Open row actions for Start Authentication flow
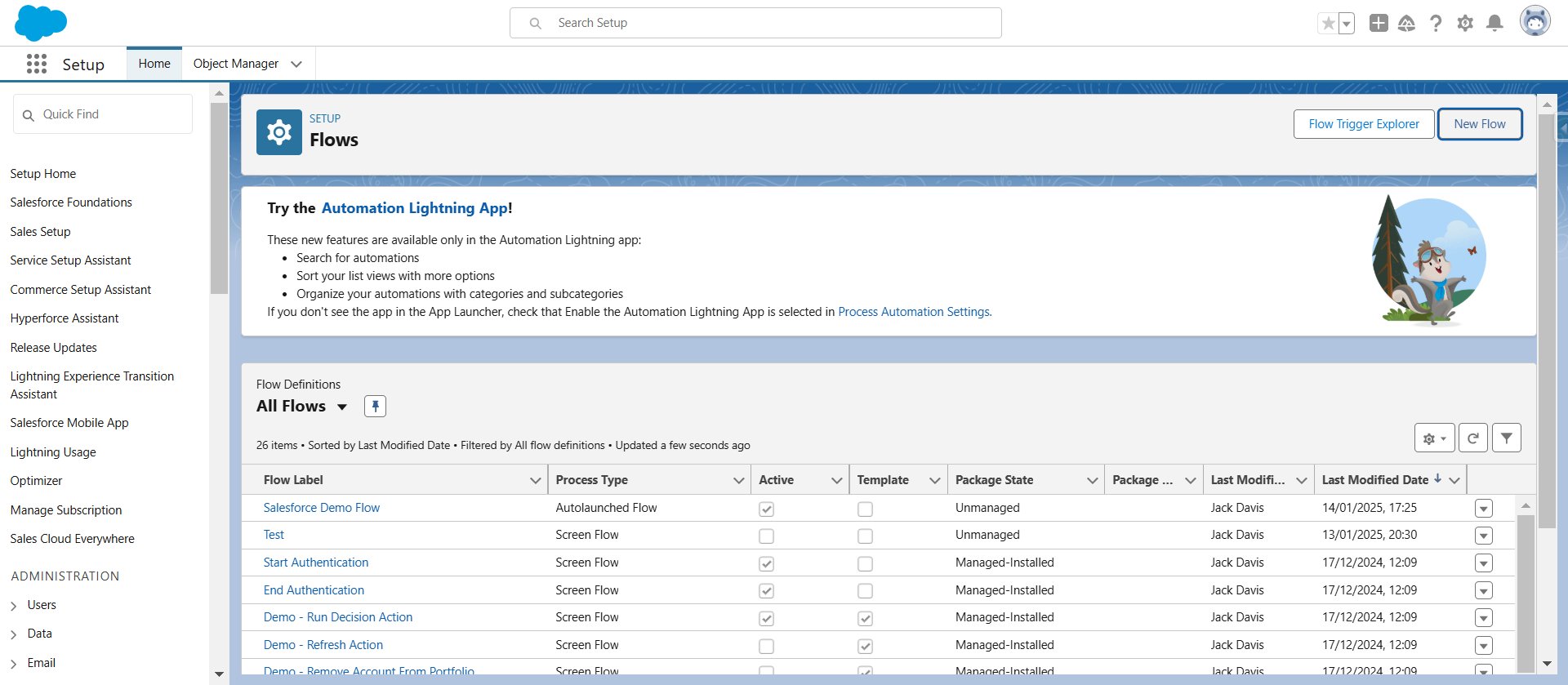 [x=1484, y=563]
